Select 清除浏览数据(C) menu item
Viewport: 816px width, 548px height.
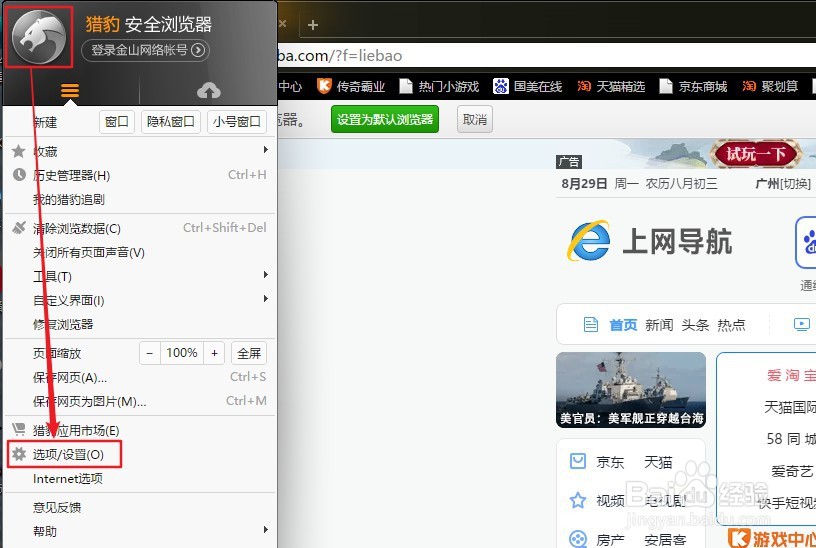click(x=139, y=228)
